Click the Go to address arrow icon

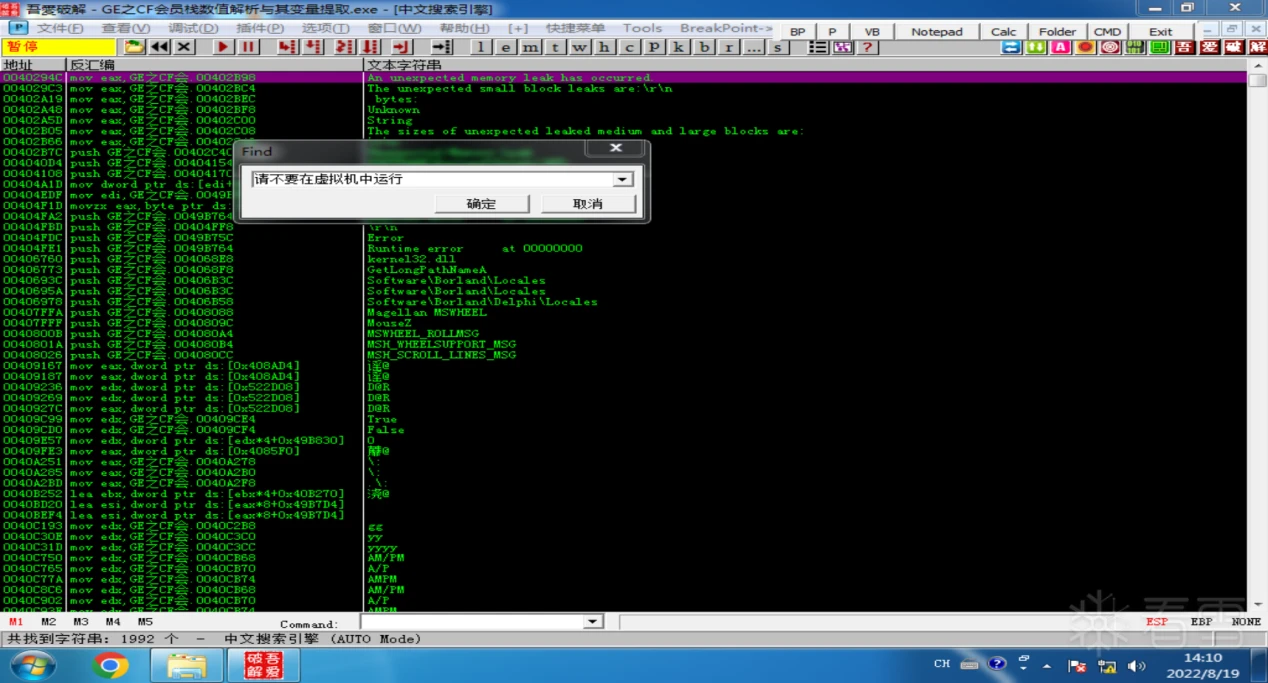coord(442,47)
